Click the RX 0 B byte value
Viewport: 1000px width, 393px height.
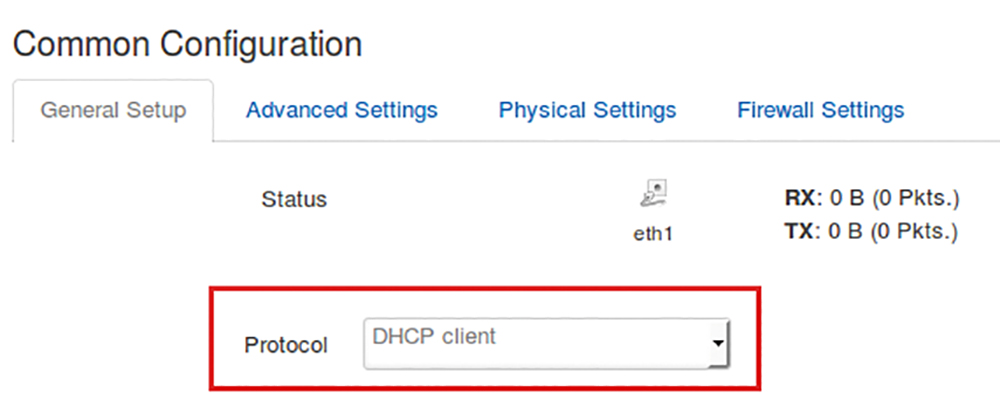pos(846,199)
